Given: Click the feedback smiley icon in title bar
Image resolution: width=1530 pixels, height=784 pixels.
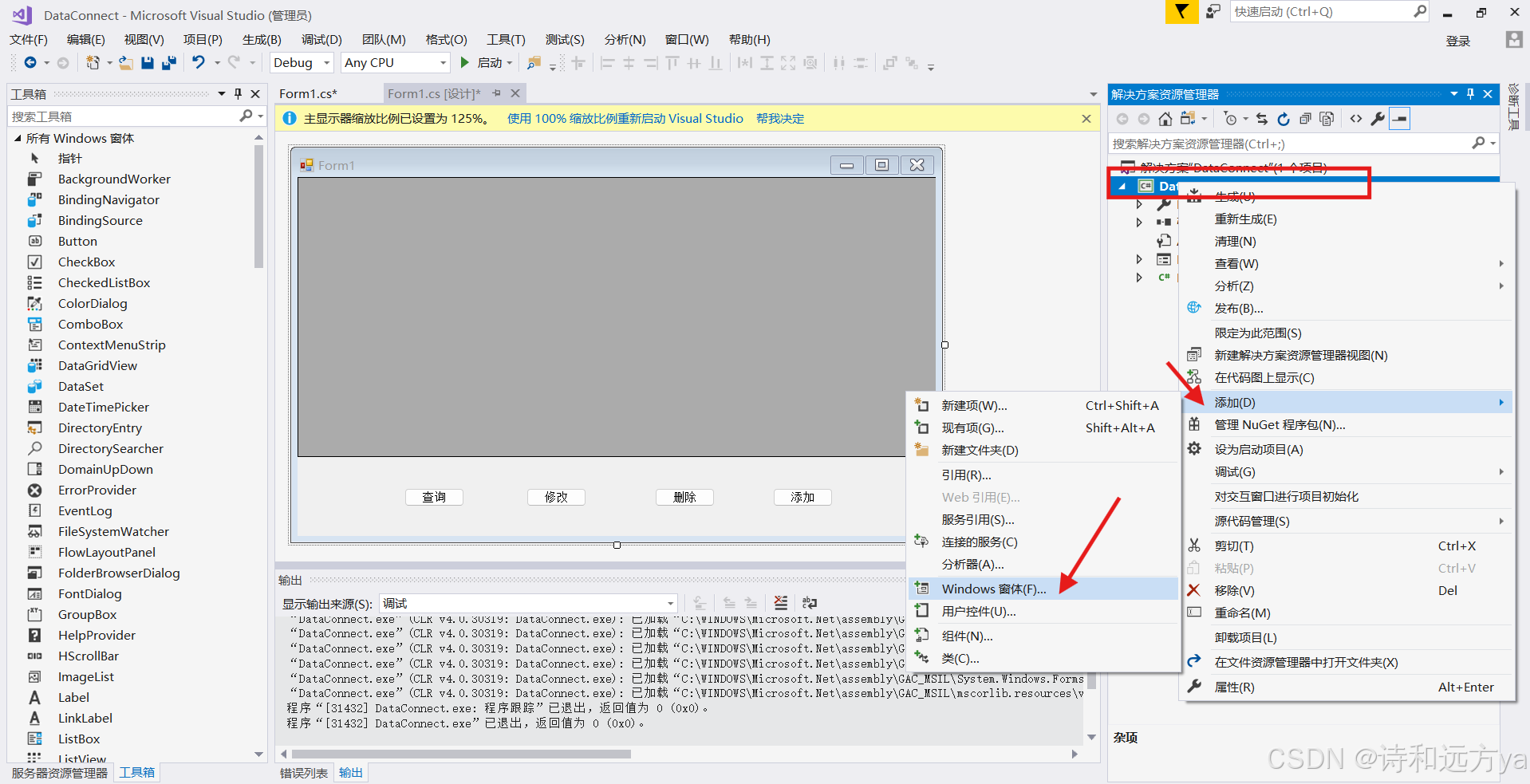Looking at the screenshot, I should [1213, 11].
